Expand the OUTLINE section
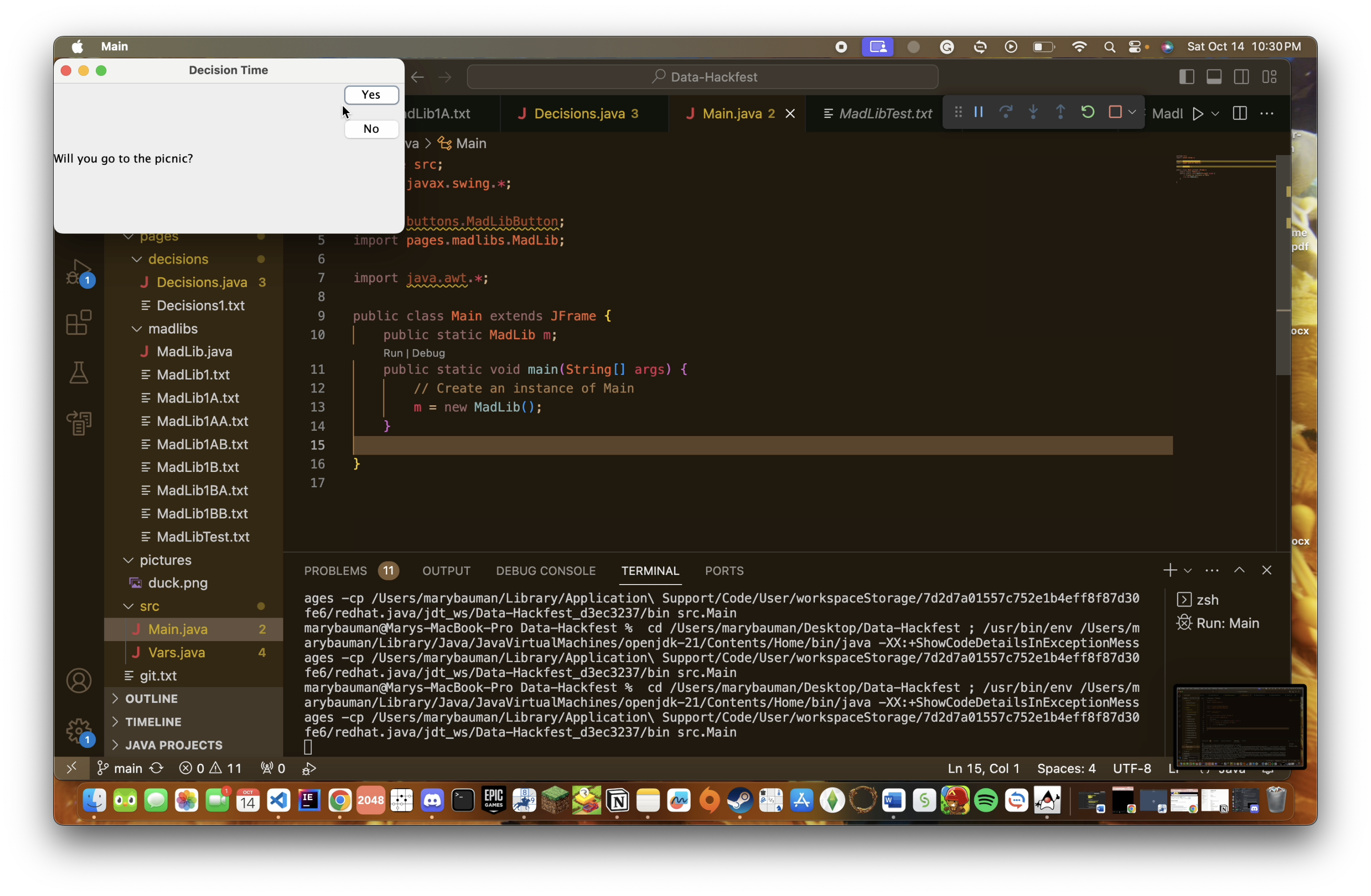Screen dimensions: 1371x896 coord(151,699)
